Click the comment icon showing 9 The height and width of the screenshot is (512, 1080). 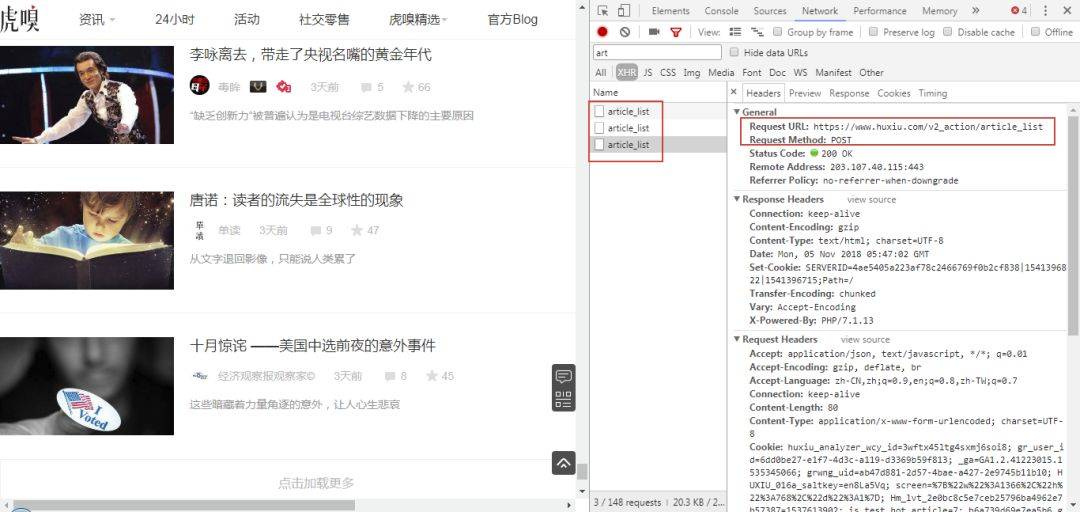[316, 231]
